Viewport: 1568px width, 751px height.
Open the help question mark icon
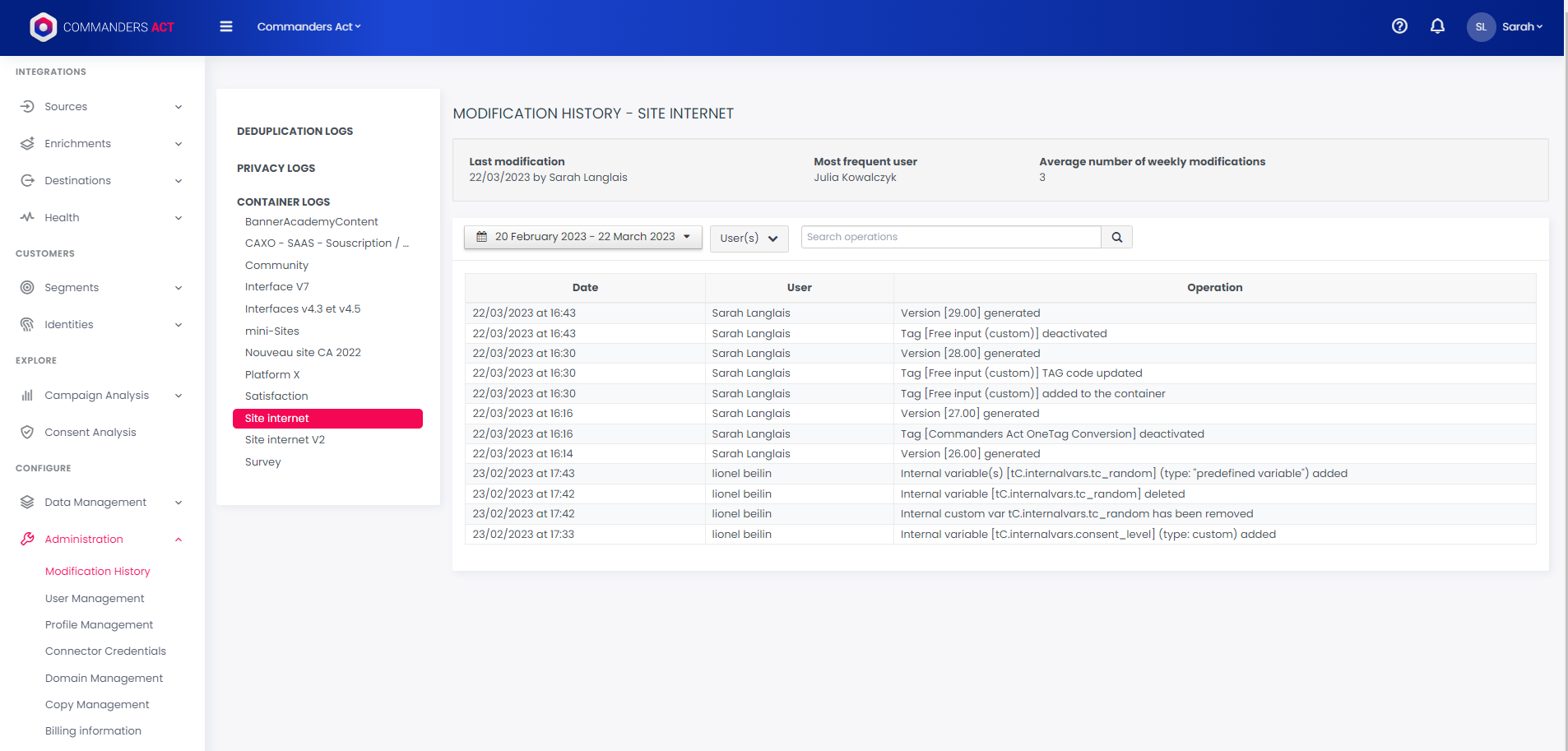(x=1399, y=26)
